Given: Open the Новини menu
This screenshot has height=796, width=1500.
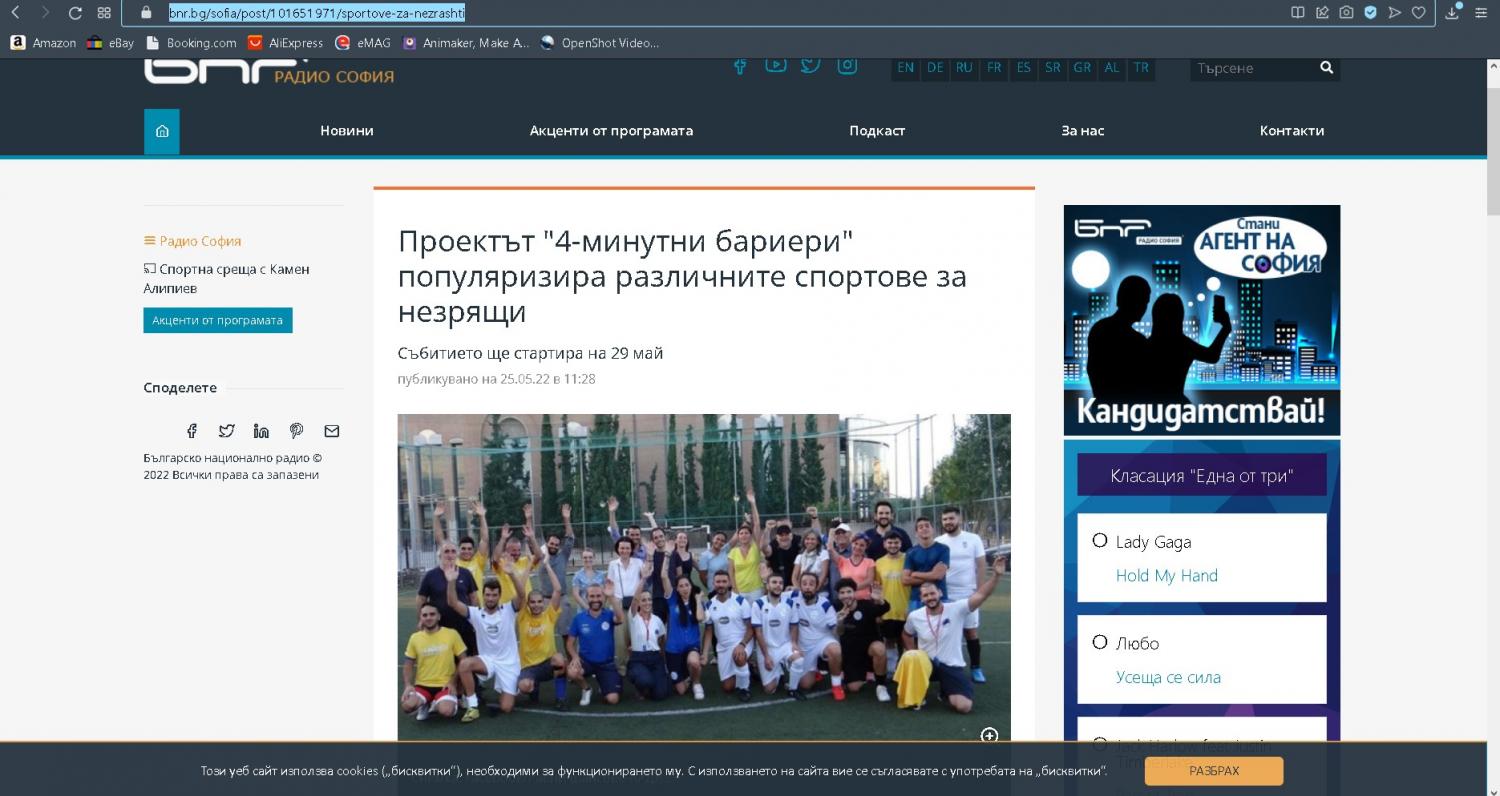Looking at the screenshot, I should click(347, 131).
